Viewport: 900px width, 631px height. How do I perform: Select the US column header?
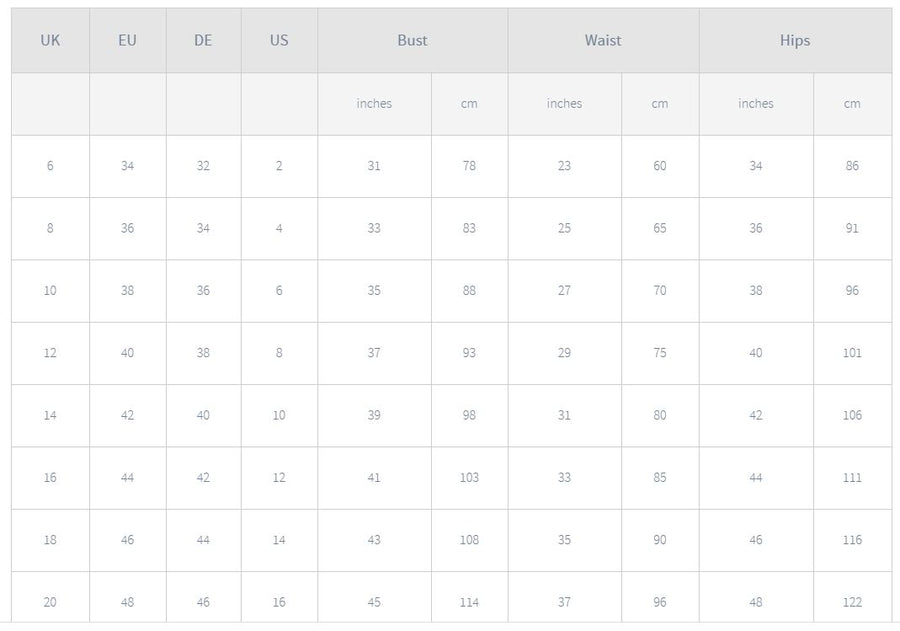click(x=279, y=41)
